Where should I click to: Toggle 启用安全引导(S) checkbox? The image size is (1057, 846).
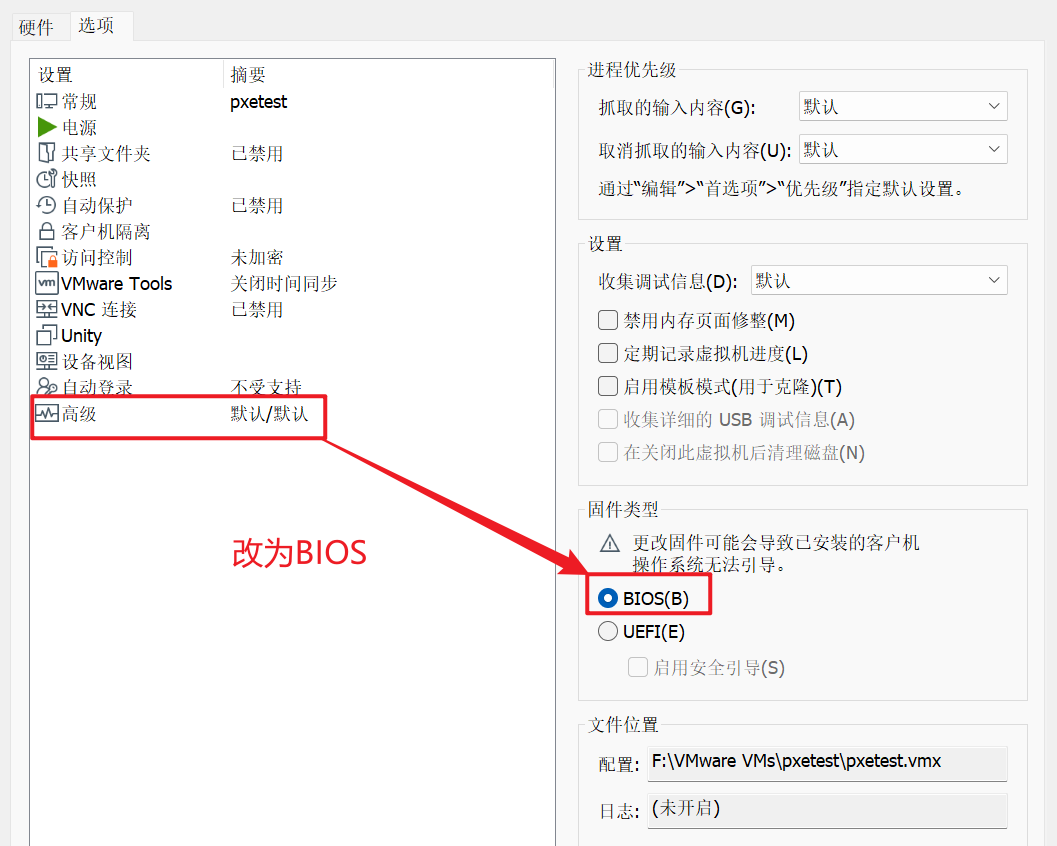638,667
